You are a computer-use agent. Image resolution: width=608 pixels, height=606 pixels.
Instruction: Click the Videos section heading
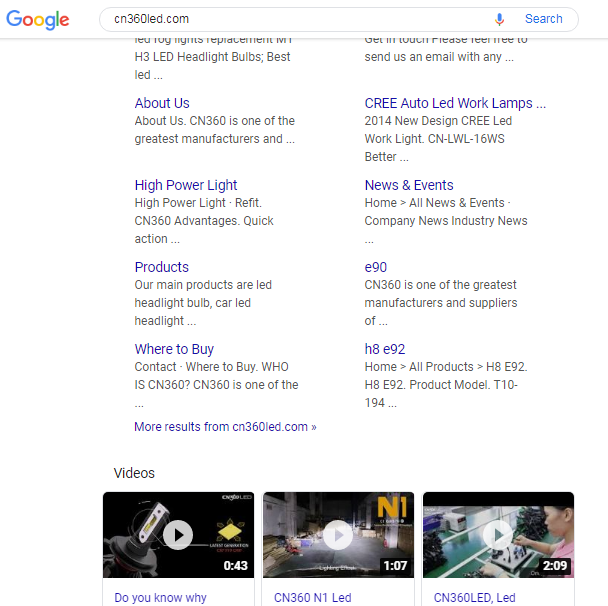pos(134,473)
